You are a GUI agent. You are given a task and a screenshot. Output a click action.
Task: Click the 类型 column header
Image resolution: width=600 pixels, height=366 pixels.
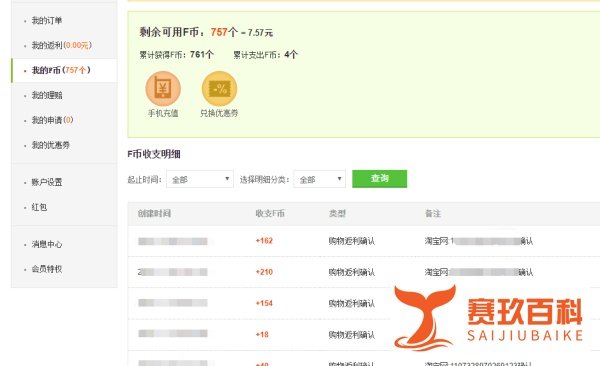(x=337, y=214)
